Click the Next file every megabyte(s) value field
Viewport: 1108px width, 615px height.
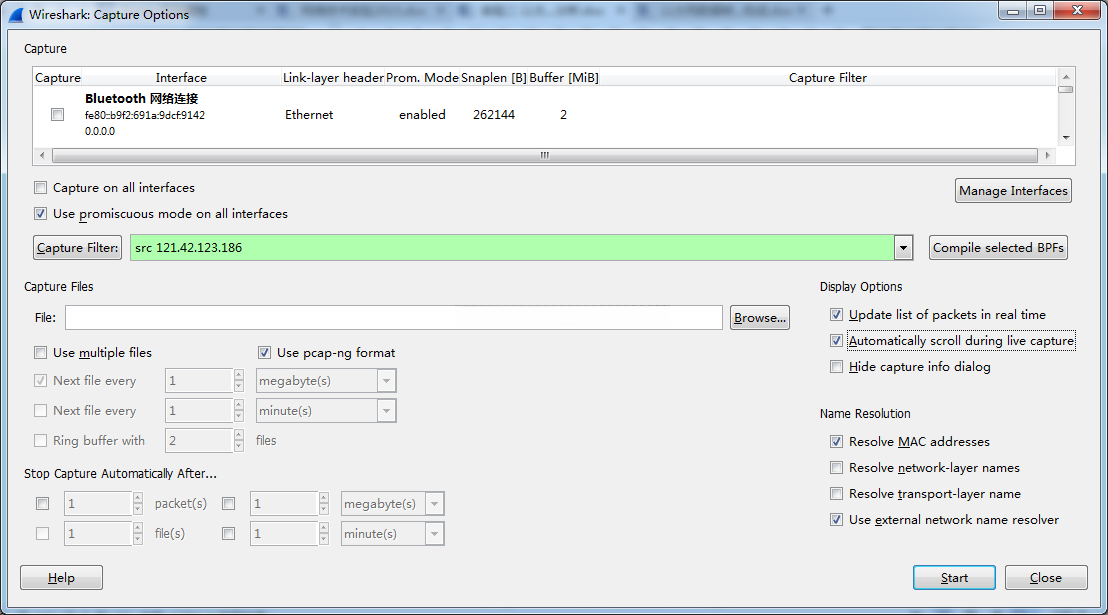pyautogui.click(x=199, y=380)
